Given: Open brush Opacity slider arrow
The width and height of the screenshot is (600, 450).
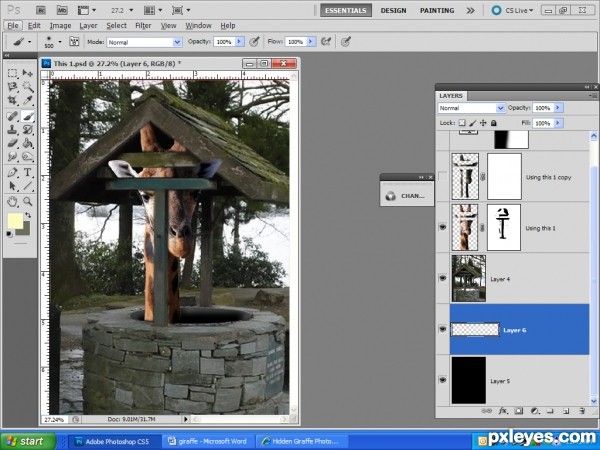Looking at the screenshot, I should point(240,41).
